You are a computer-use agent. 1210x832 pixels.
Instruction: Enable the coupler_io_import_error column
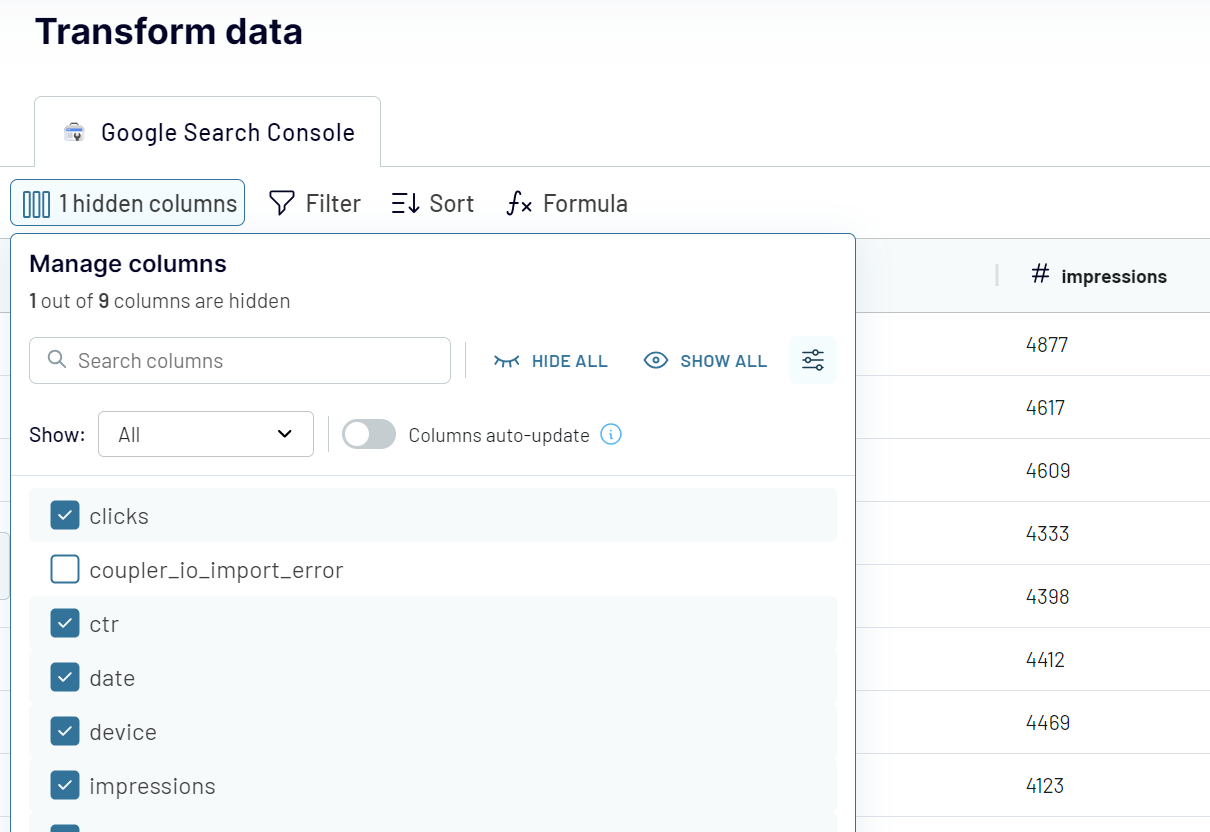[x=64, y=569]
